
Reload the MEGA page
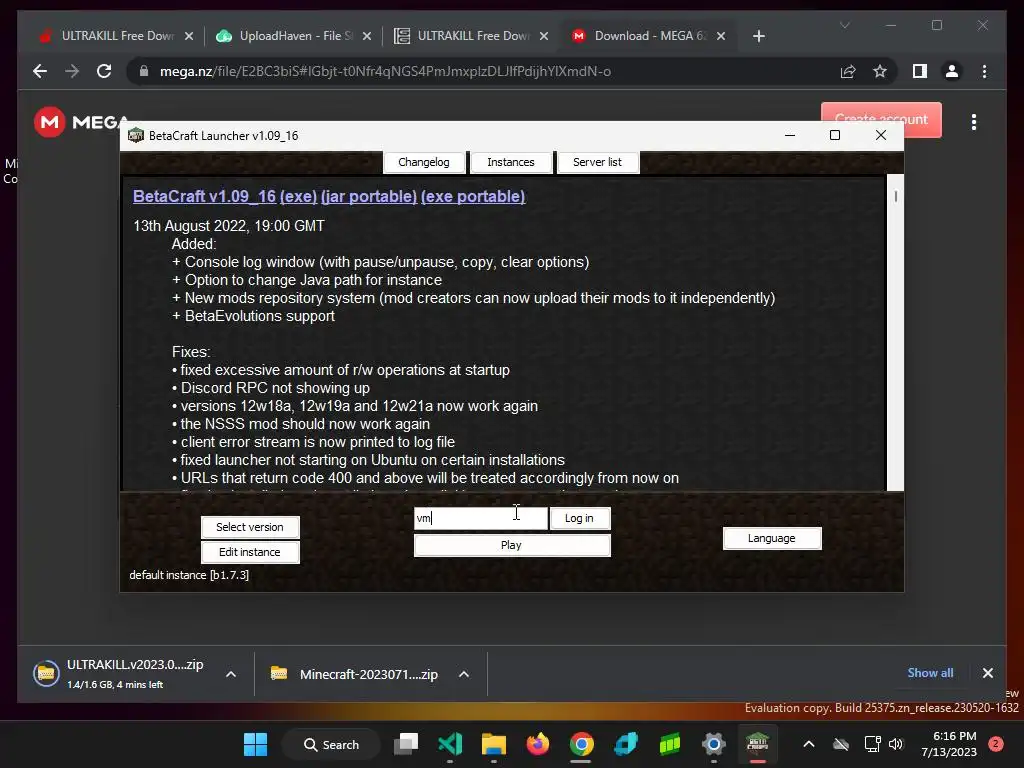104,71
